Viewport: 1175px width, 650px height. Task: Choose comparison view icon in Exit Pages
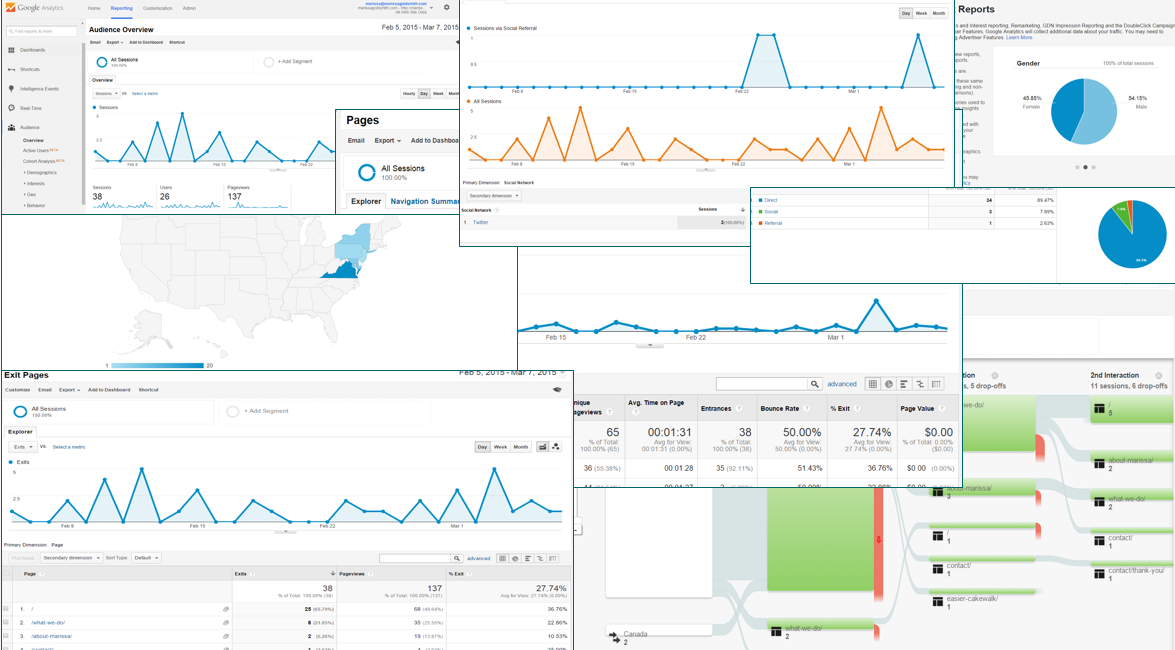(540, 559)
